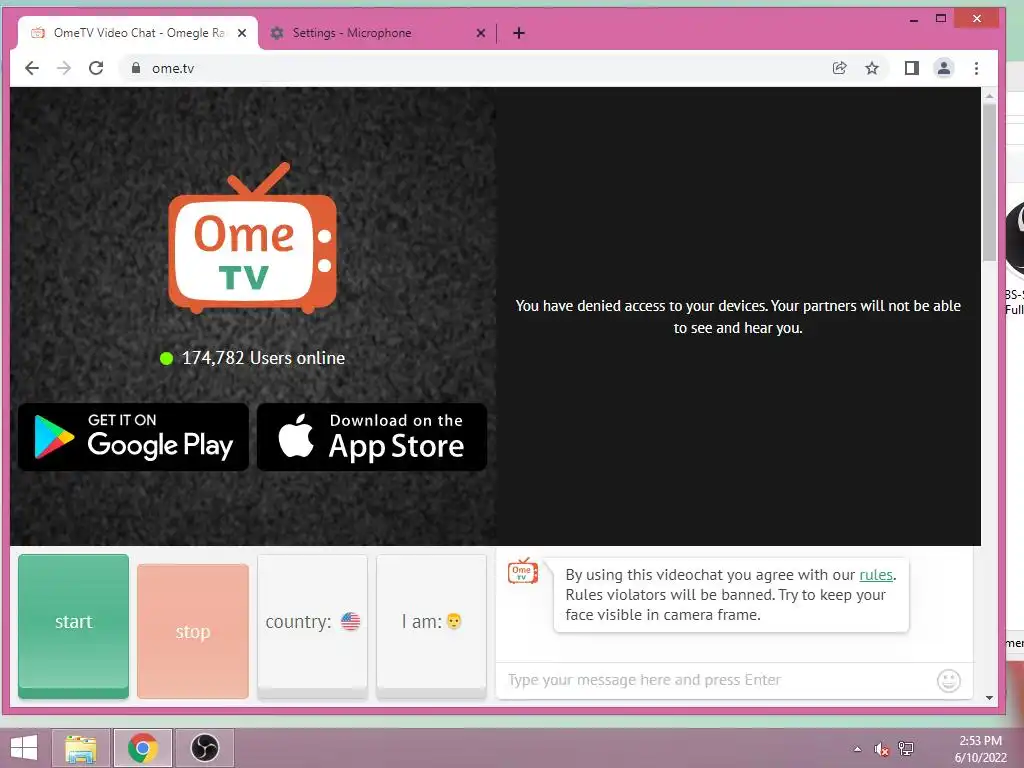The width and height of the screenshot is (1024, 768).
Task: Click the denied access to devices message
Action: coord(738,317)
